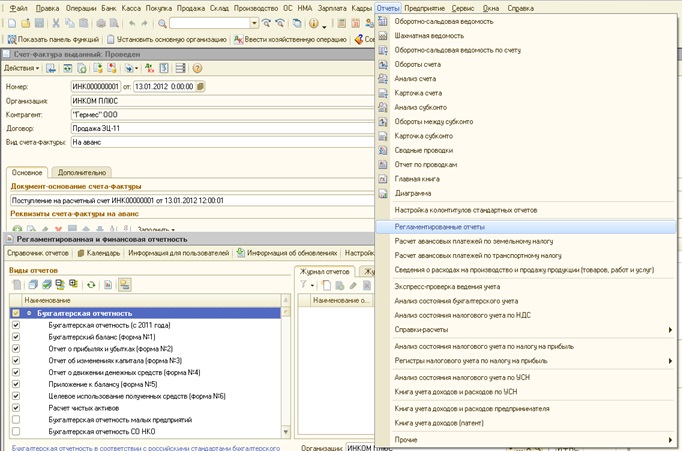Viewport: 682px width, 451px height.
Task: Click the invoice form help question icon
Action: (197, 68)
